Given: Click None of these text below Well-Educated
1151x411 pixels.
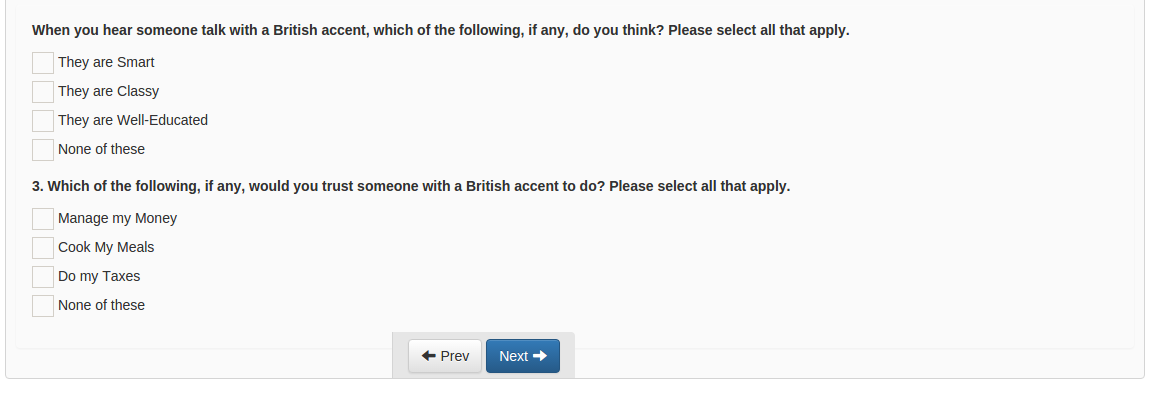Looking at the screenshot, I should [x=101, y=150].
